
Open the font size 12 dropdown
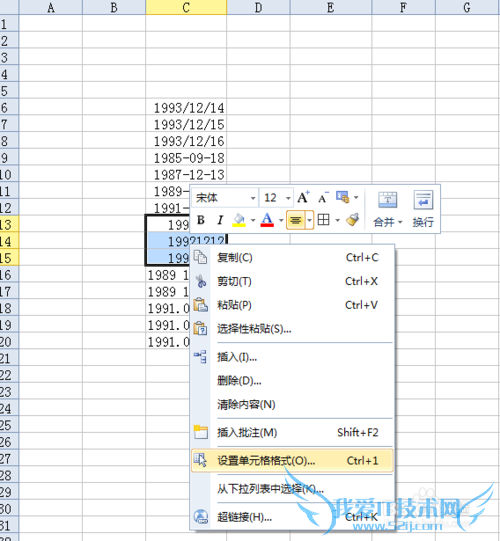click(288, 198)
